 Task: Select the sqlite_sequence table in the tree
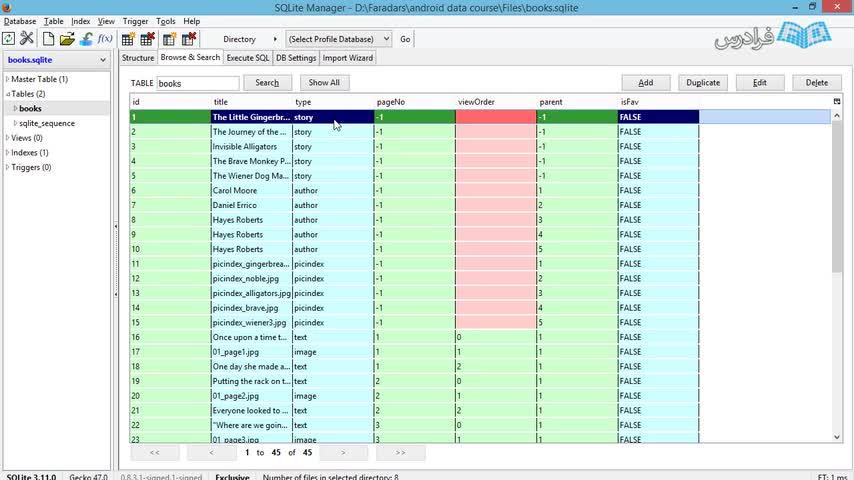pos(47,123)
